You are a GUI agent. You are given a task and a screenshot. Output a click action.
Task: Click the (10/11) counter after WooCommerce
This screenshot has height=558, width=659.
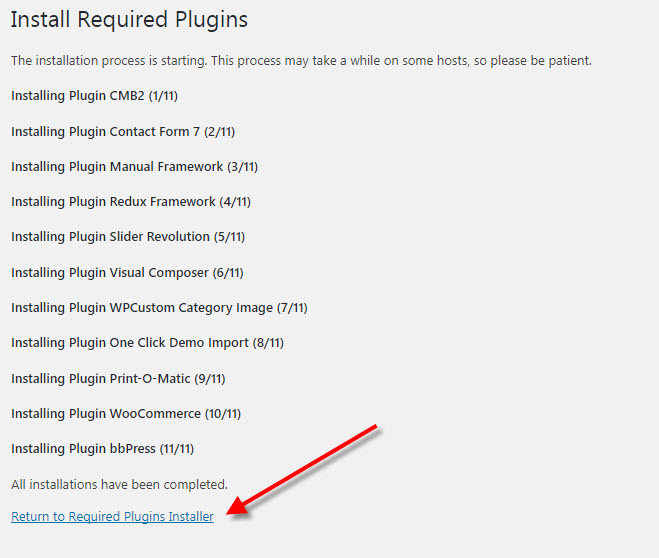click(x=222, y=413)
